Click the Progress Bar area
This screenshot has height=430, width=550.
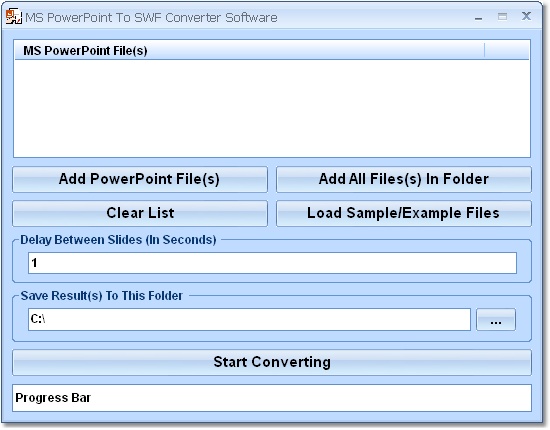[x=272, y=398]
